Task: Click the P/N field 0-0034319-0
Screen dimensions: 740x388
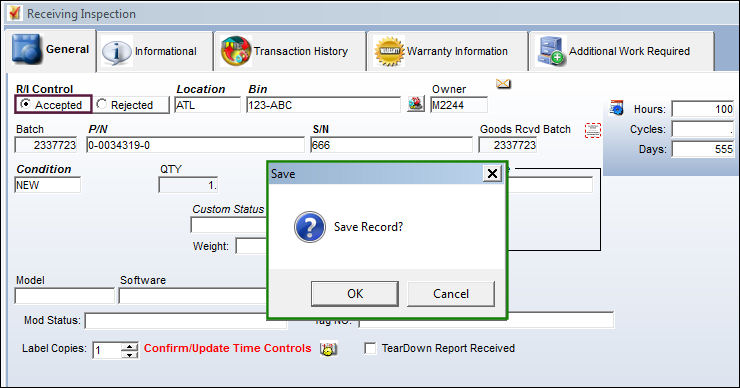Action: 195,145
